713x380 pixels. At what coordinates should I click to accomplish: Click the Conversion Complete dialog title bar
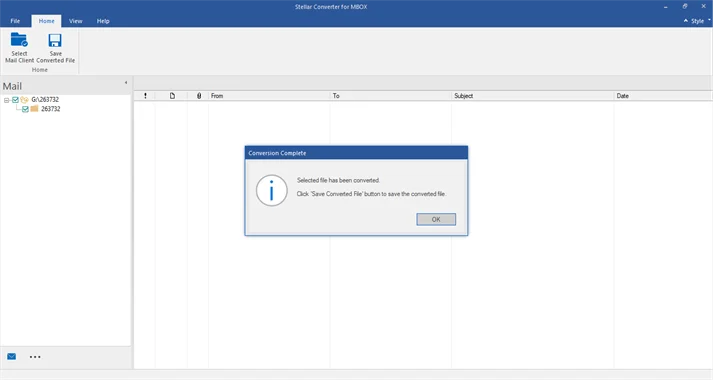pos(356,153)
